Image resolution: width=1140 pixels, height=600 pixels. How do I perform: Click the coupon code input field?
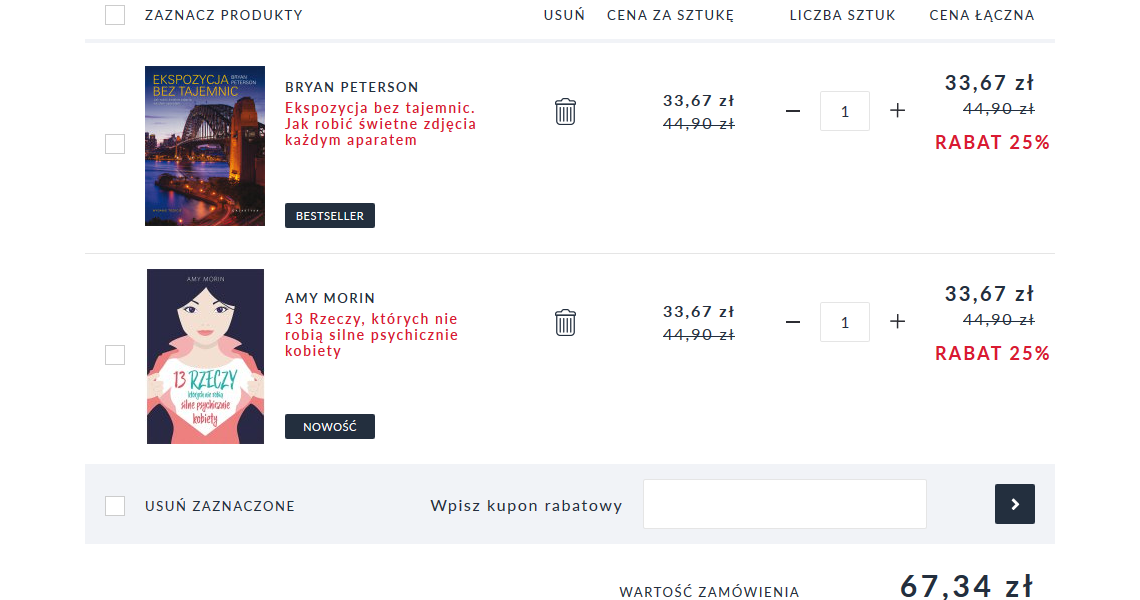coord(784,504)
